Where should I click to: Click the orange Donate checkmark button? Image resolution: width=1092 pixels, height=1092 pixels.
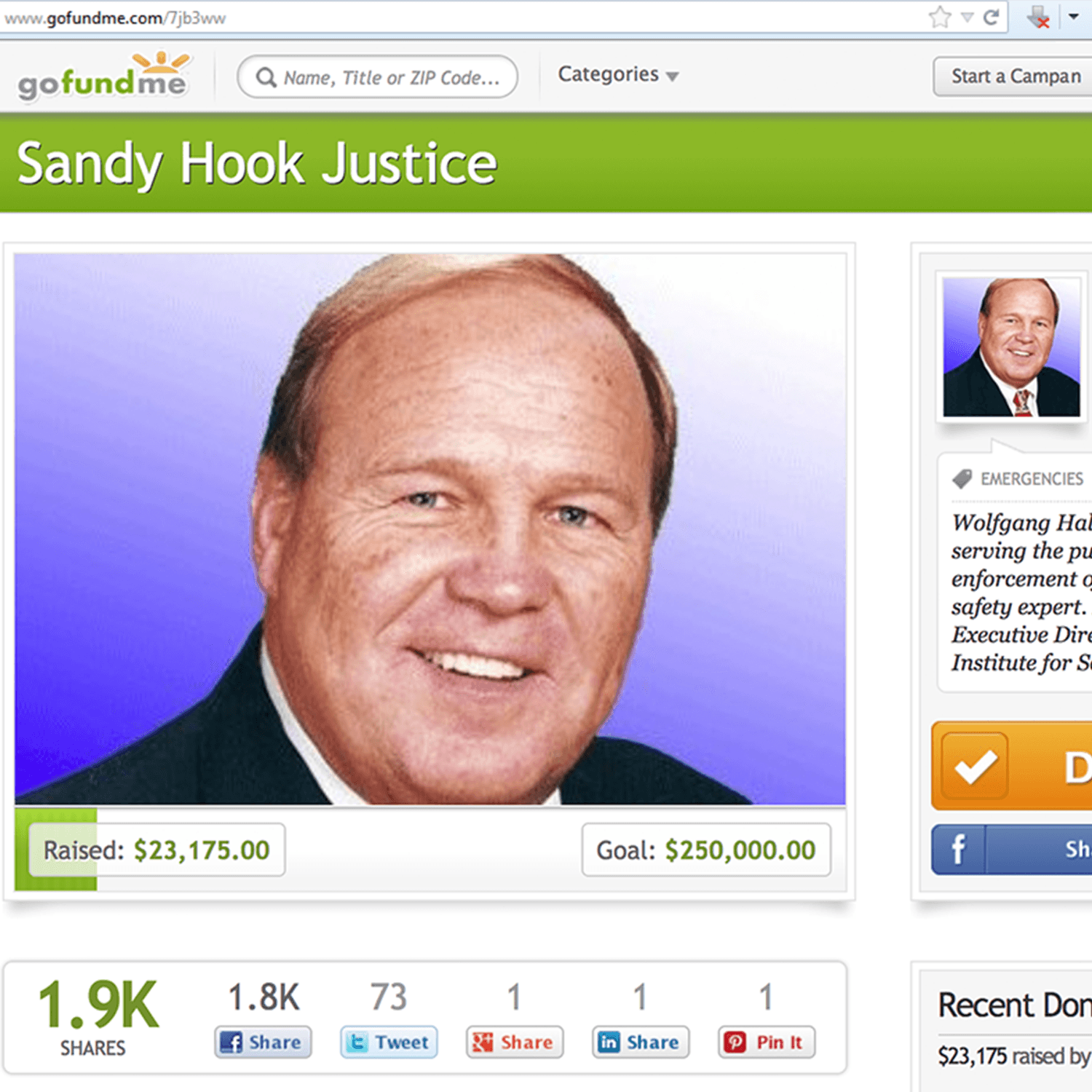pos(1012,766)
